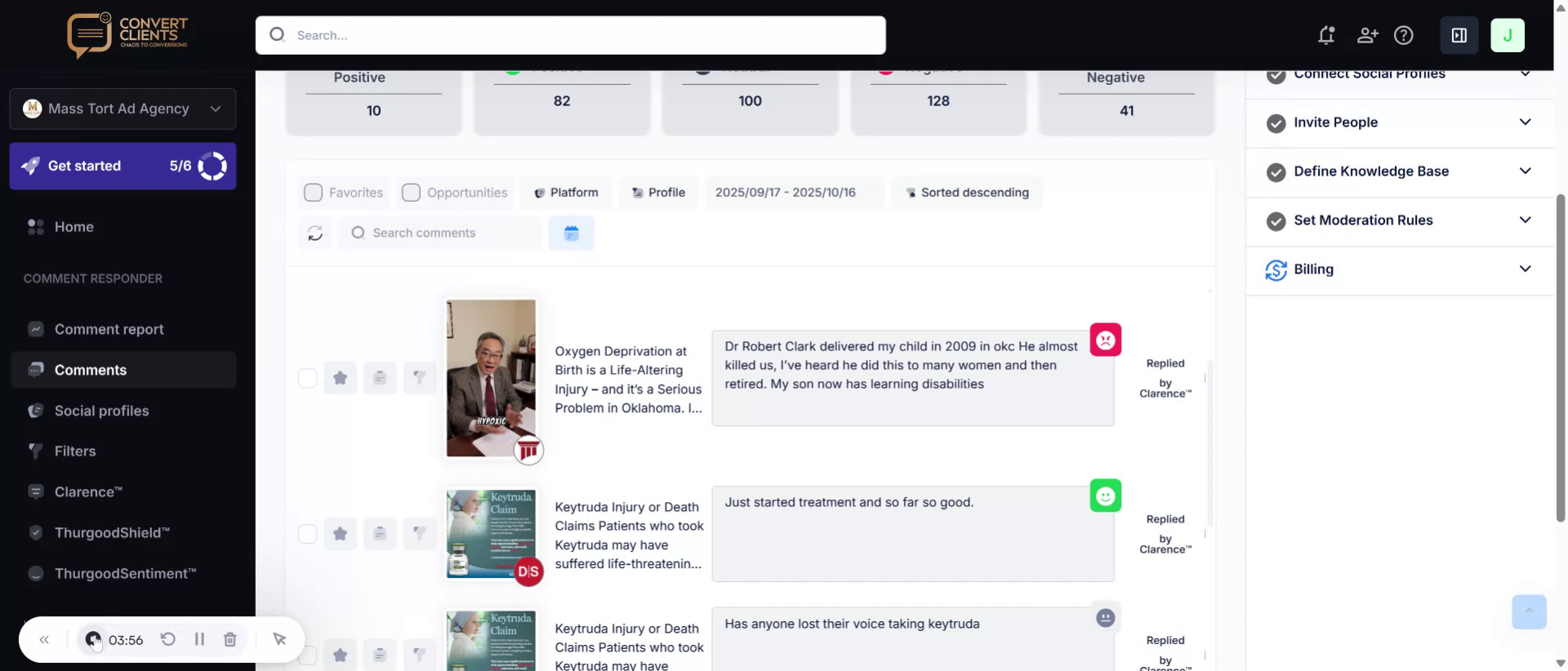
Task: Delete the recording with trash icon
Action: tap(230, 639)
